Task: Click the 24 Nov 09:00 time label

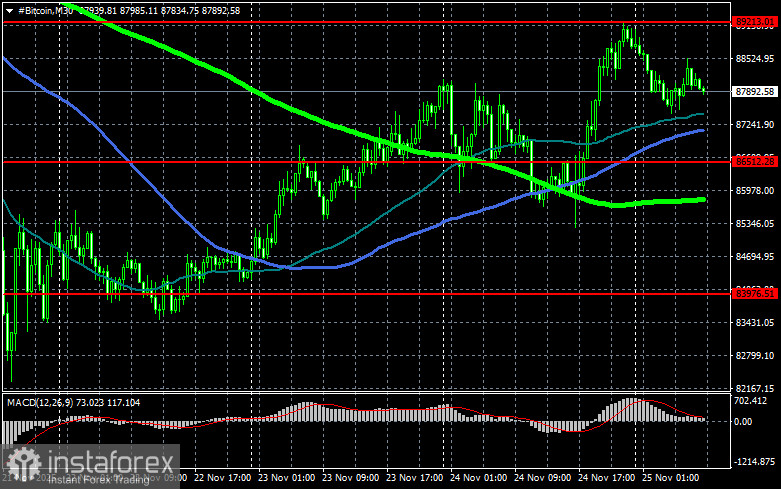Action: pyautogui.click(x=542, y=478)
